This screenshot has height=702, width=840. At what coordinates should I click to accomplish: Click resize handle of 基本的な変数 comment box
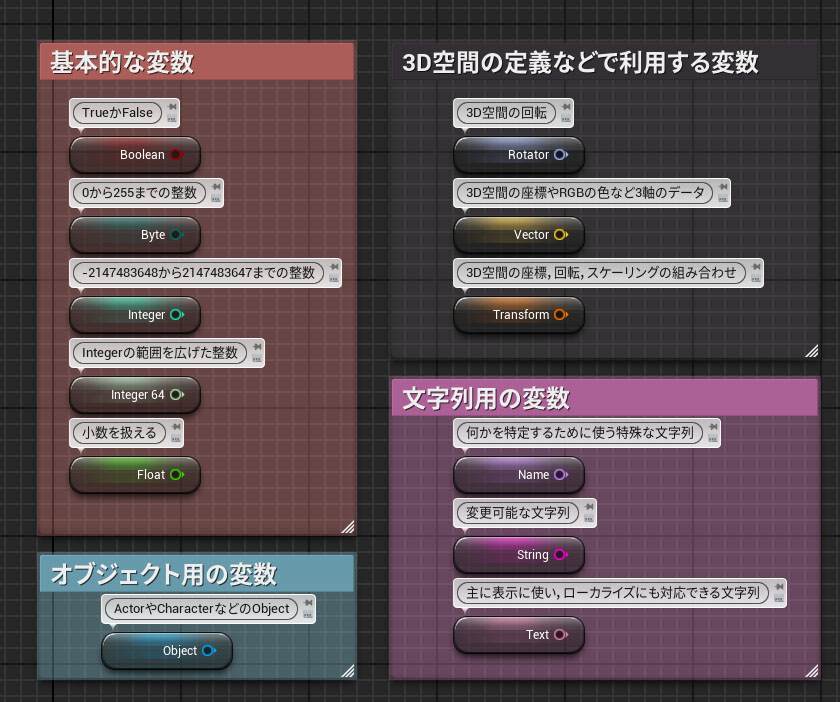point(347,526)
